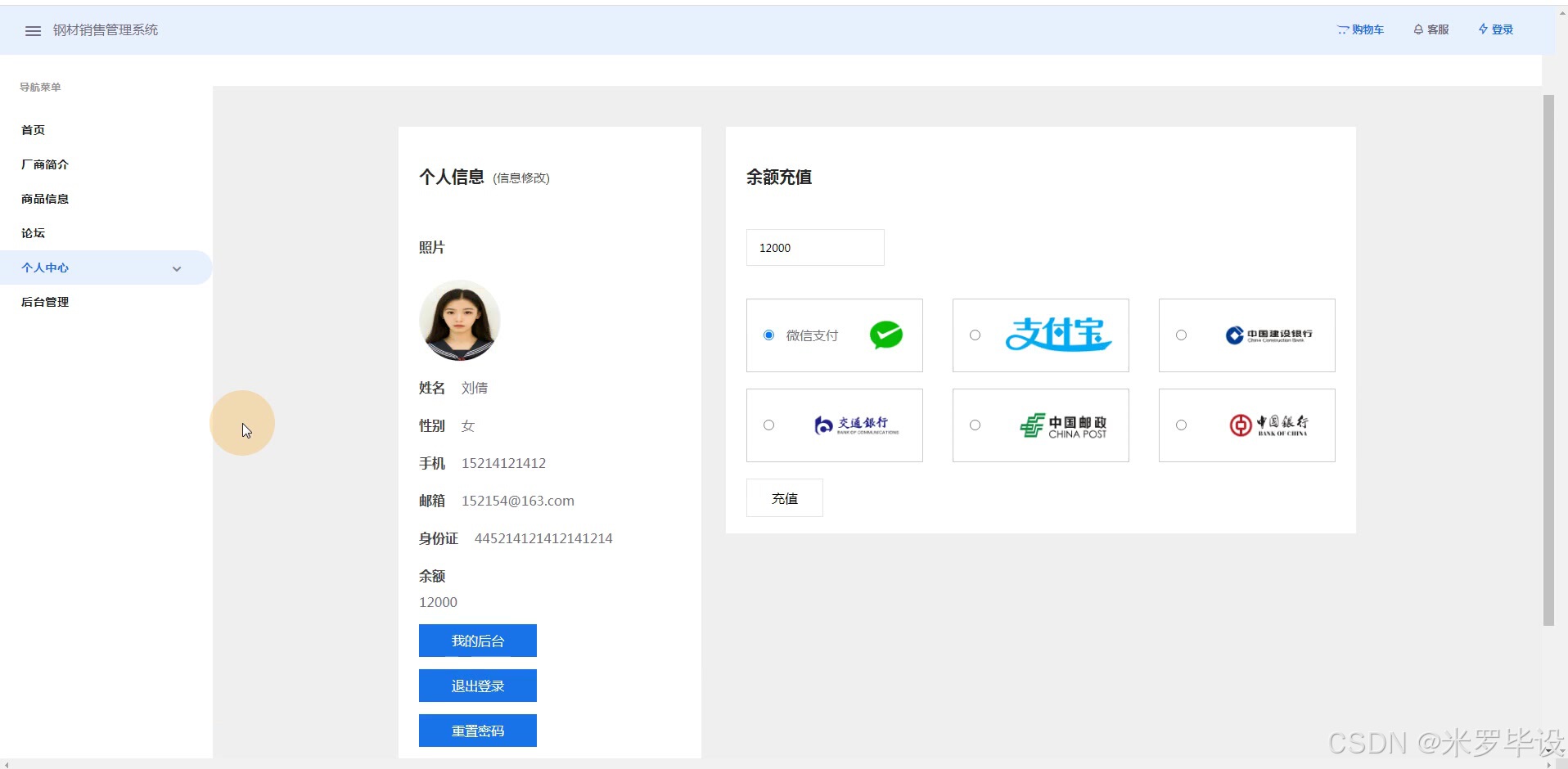Click the 充值 recharge button
This screenshot has width=1568, height=769.
point(783,497)
